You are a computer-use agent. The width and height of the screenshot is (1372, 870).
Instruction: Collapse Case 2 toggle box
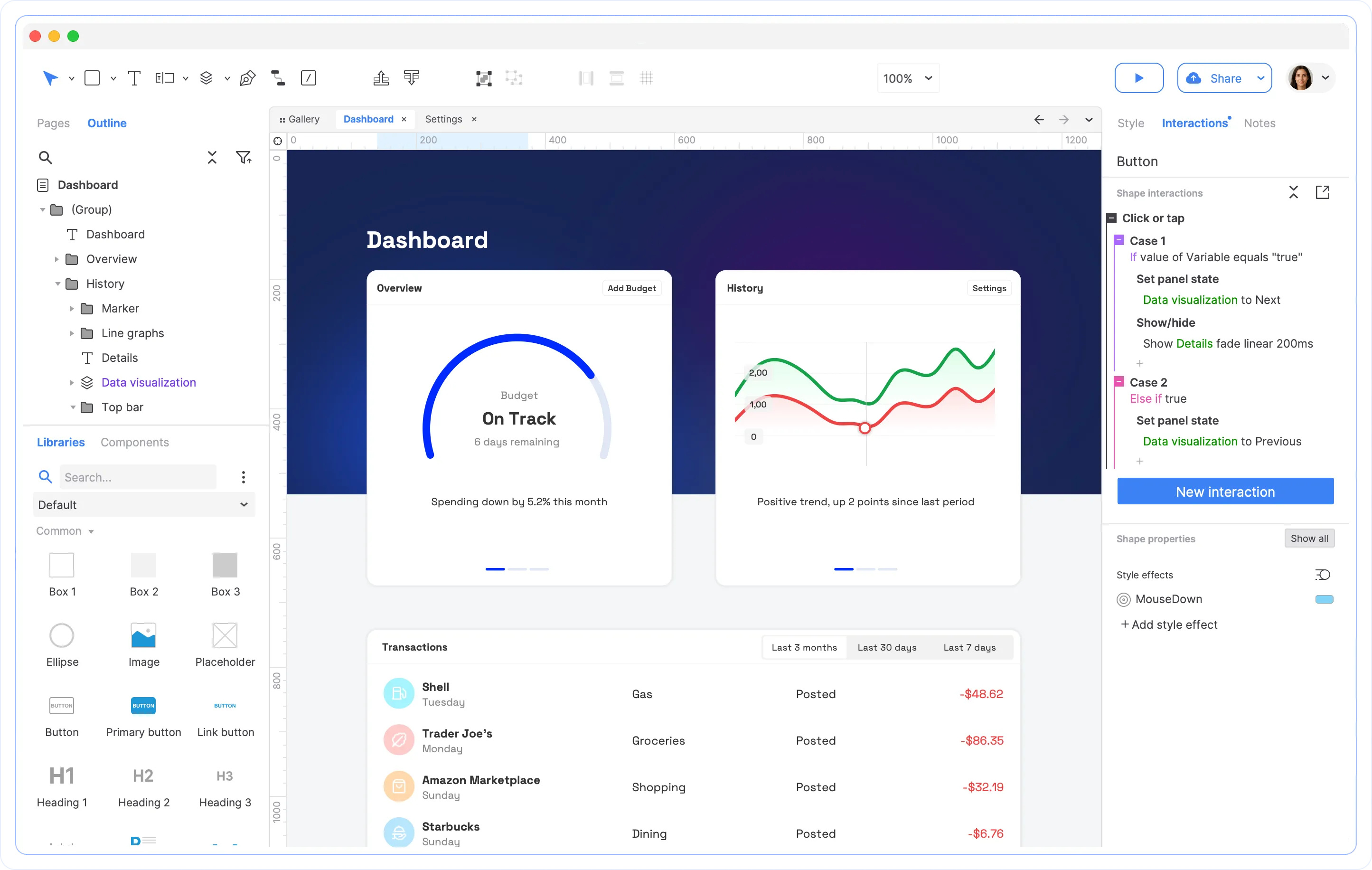coord(1119,381)
